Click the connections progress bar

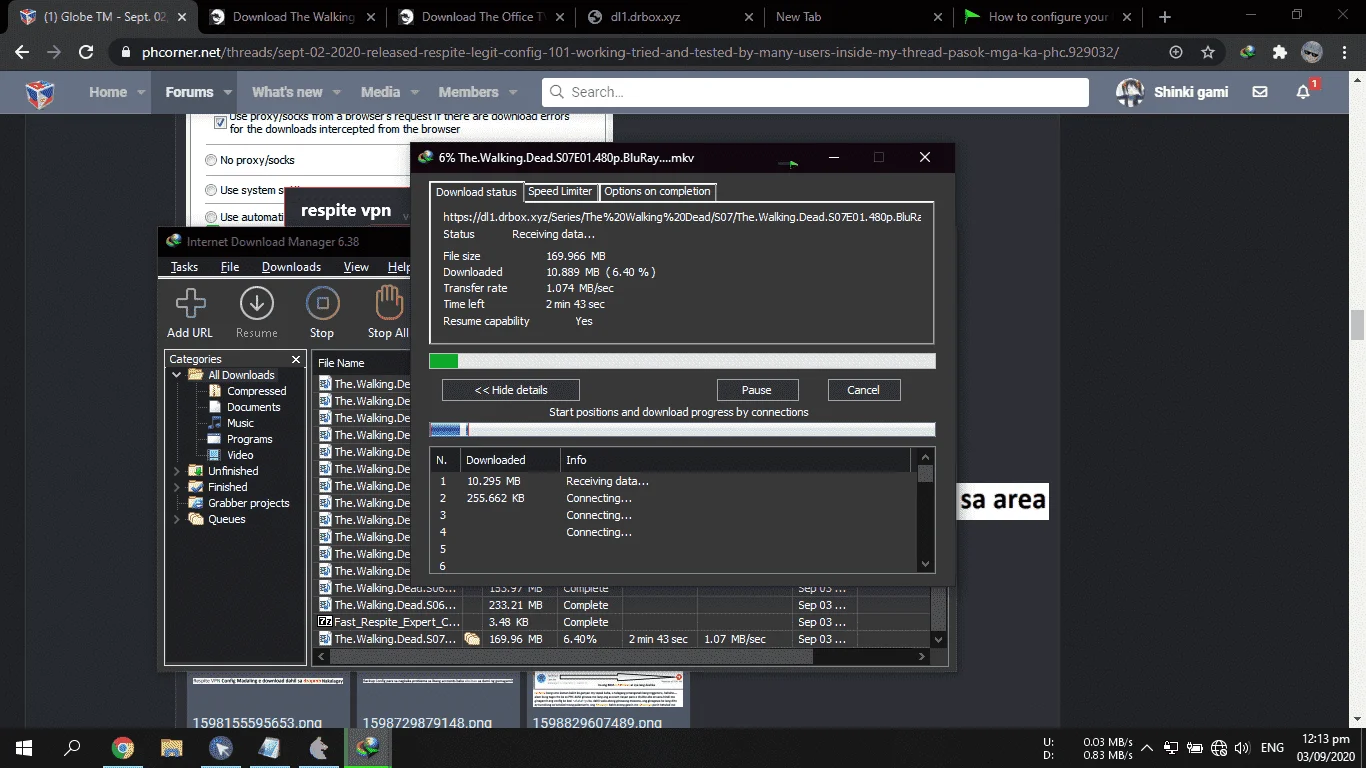pos(682,430)
